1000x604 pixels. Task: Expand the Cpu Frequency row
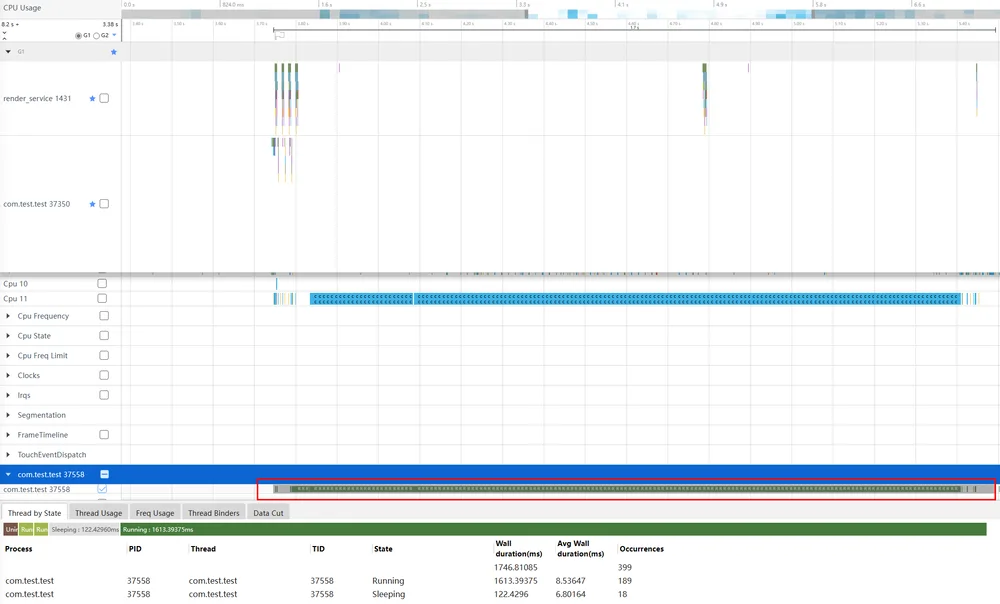point(8,316)
